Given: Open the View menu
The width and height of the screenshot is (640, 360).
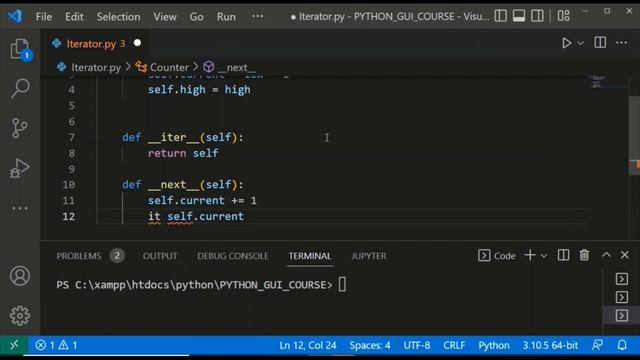Looking at the screenshot, I should point(165,17).
